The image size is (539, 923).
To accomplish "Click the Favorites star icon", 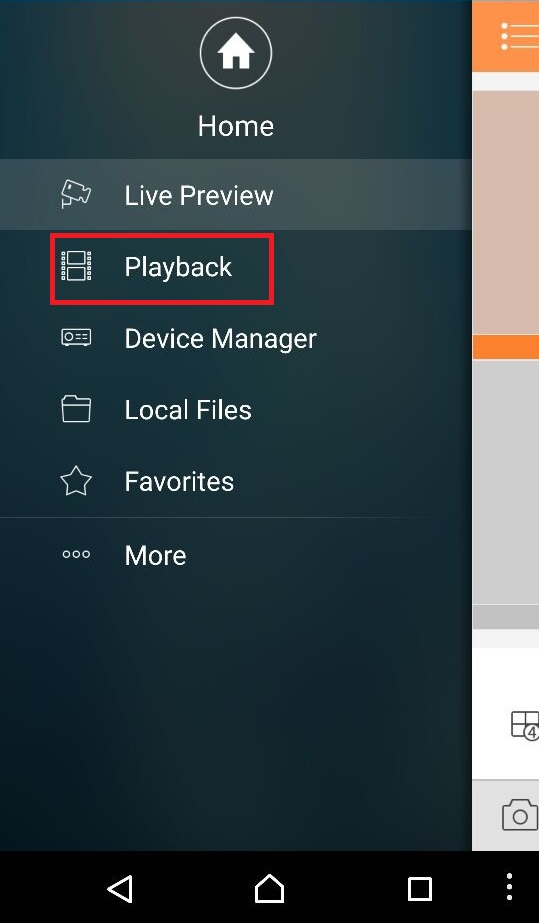I will 76,480.
